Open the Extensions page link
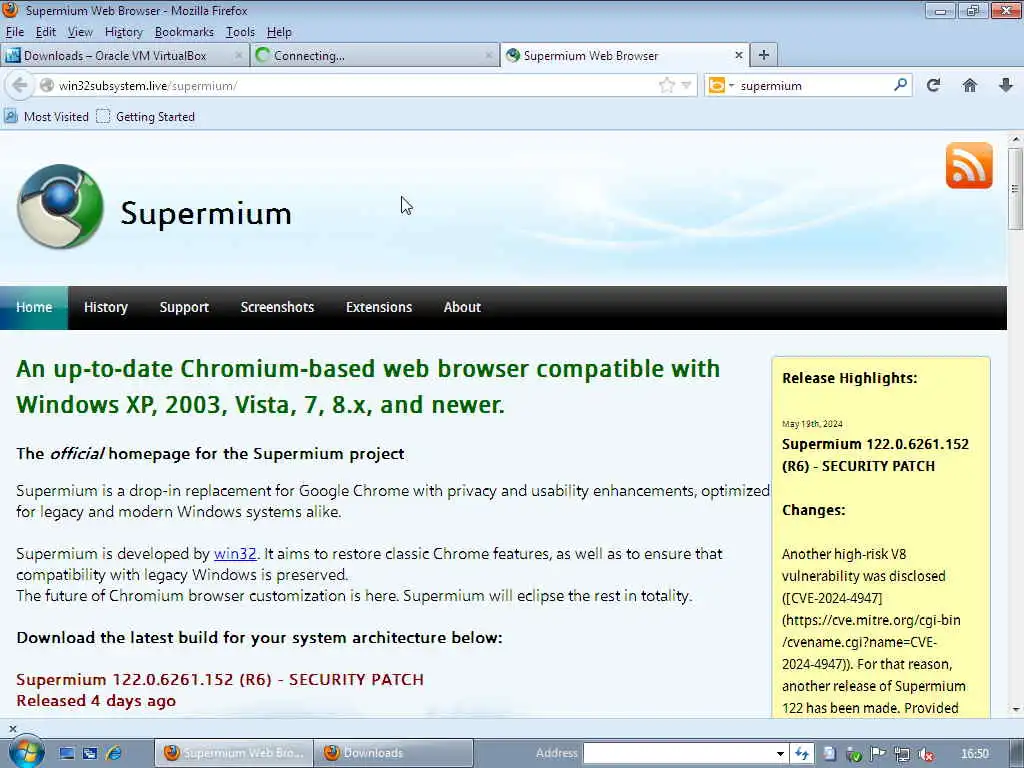The image size is (1024, 768). (379, 308)
